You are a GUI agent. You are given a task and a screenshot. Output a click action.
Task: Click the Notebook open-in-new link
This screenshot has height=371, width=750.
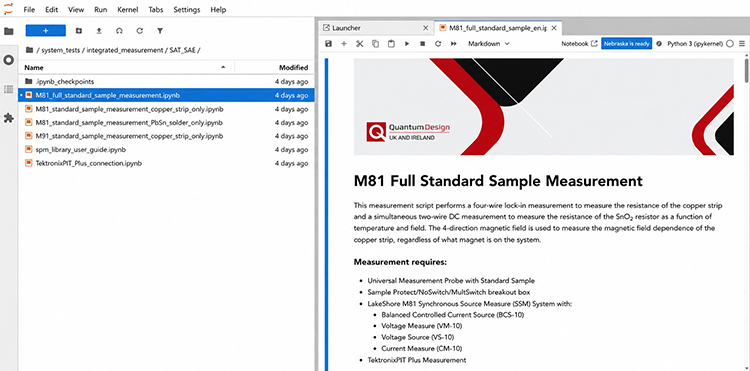click(579, 44)
